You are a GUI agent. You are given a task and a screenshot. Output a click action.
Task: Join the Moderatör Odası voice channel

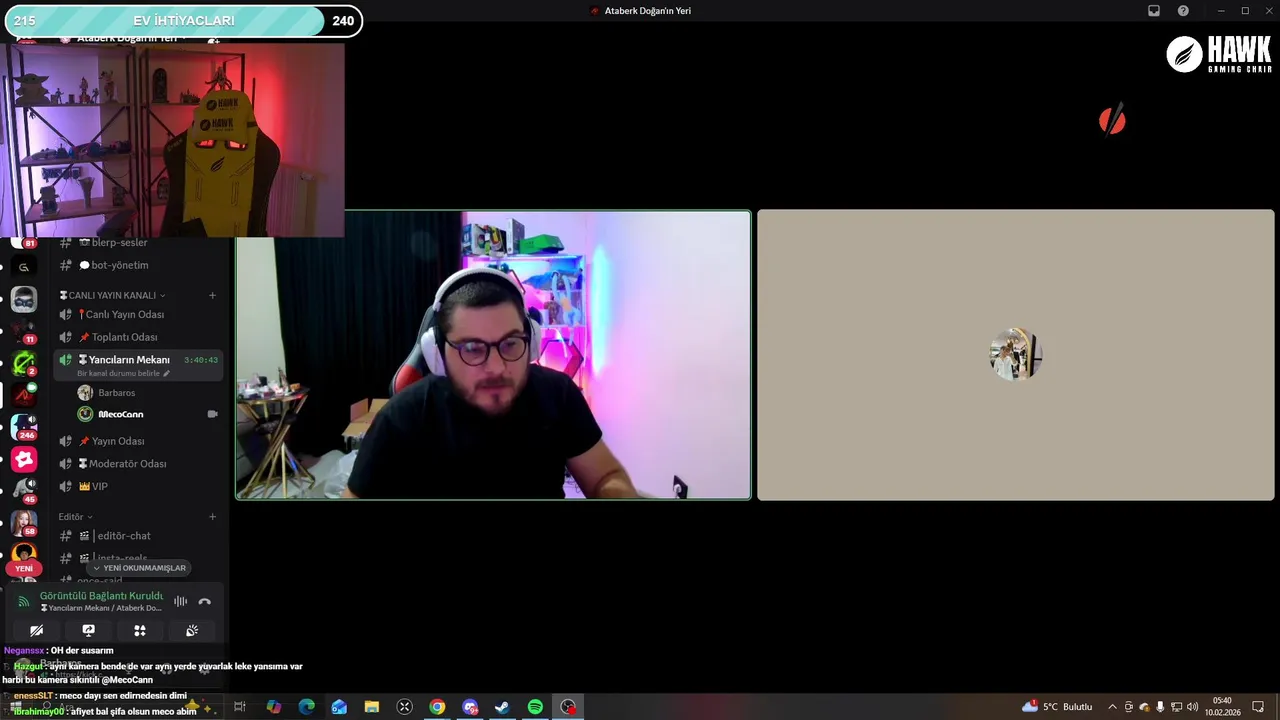tap(138, 464)
